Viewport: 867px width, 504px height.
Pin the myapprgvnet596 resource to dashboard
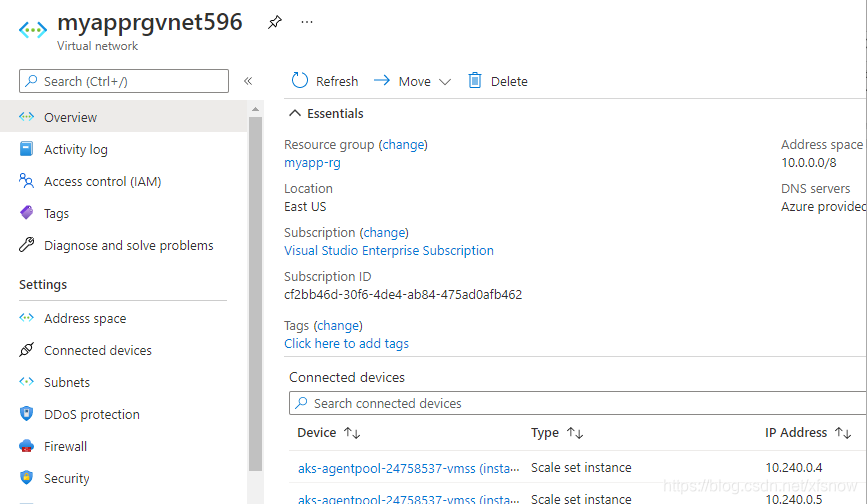pos(275,22)
